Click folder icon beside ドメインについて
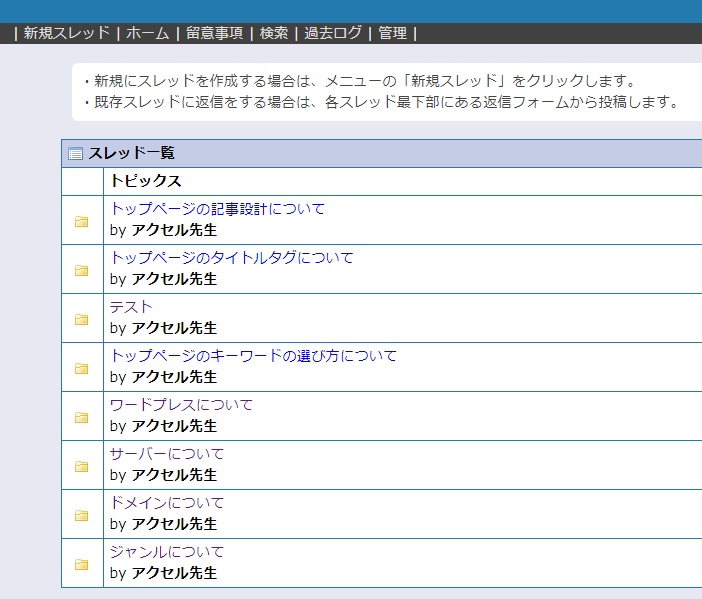This screenshot has width=702, height=599. [x=81, y=515]
